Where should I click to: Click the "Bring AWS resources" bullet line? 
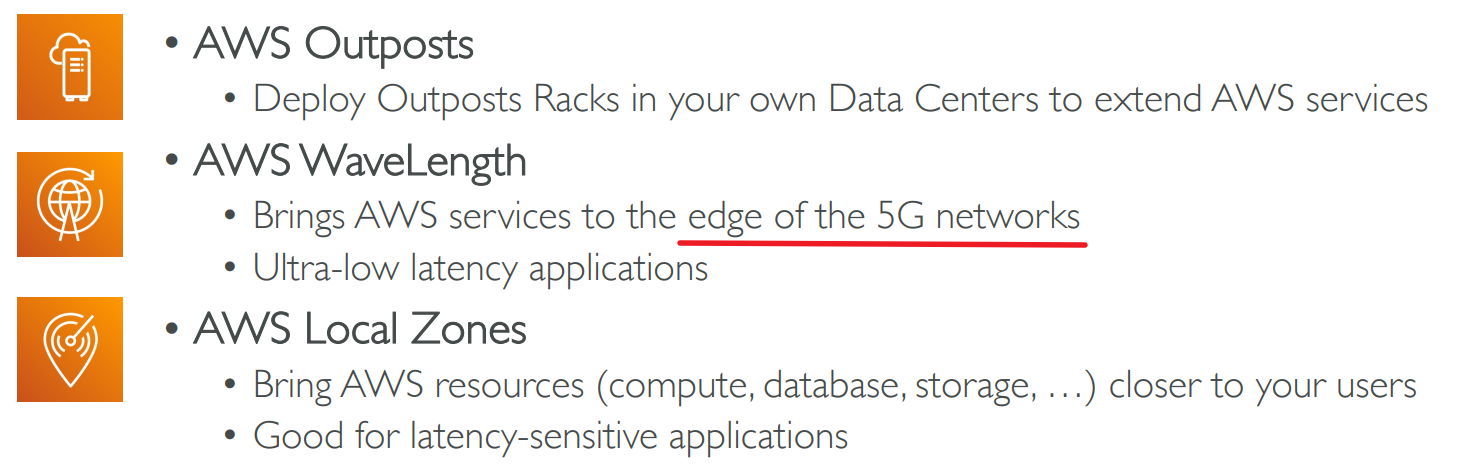click(x=420, y=385)
